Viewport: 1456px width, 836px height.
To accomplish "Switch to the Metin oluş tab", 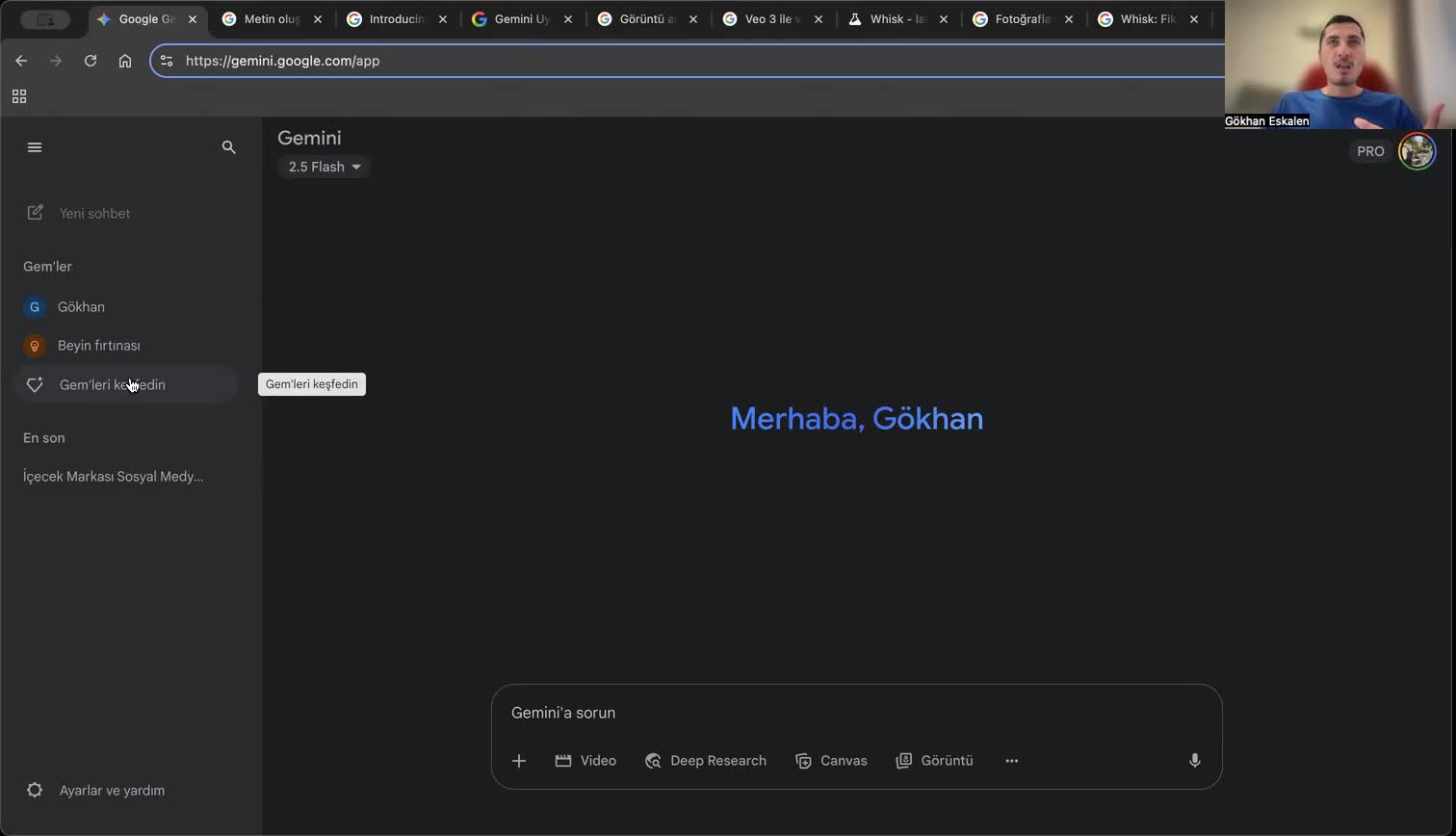I will click(272, 19).
